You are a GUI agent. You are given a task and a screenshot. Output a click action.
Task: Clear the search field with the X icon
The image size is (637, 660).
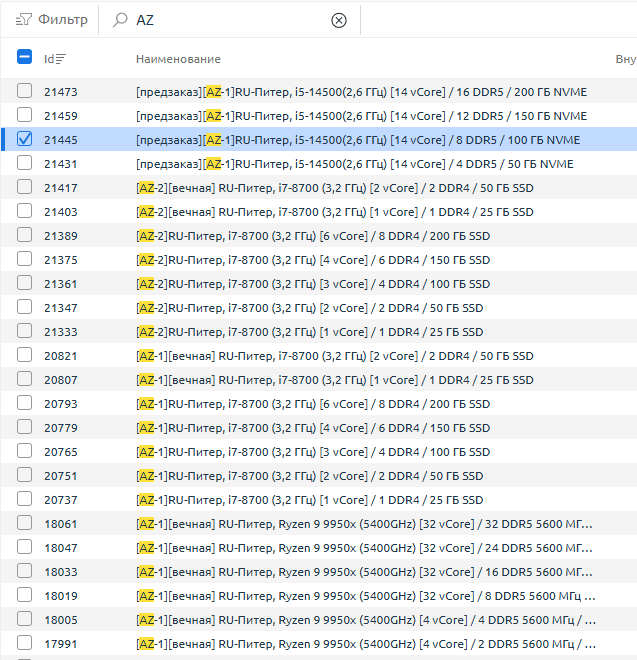[339, 20]
